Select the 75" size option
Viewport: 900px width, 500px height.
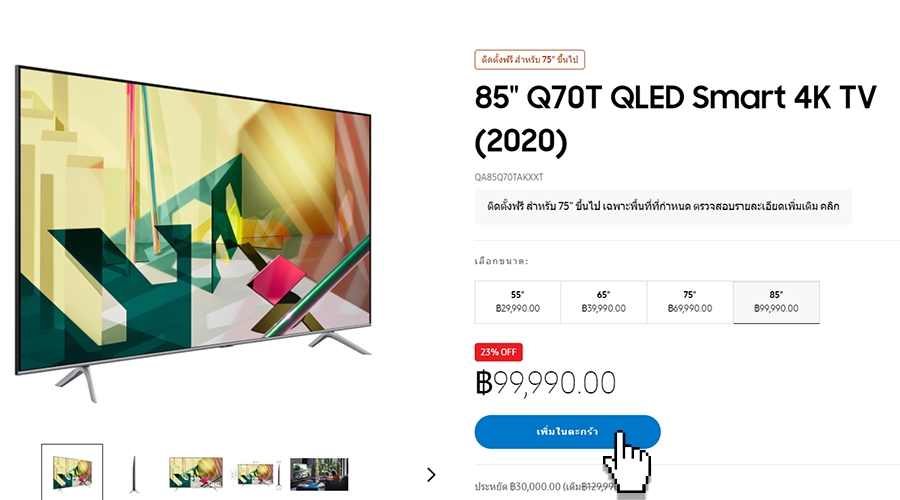pos(690,302)
